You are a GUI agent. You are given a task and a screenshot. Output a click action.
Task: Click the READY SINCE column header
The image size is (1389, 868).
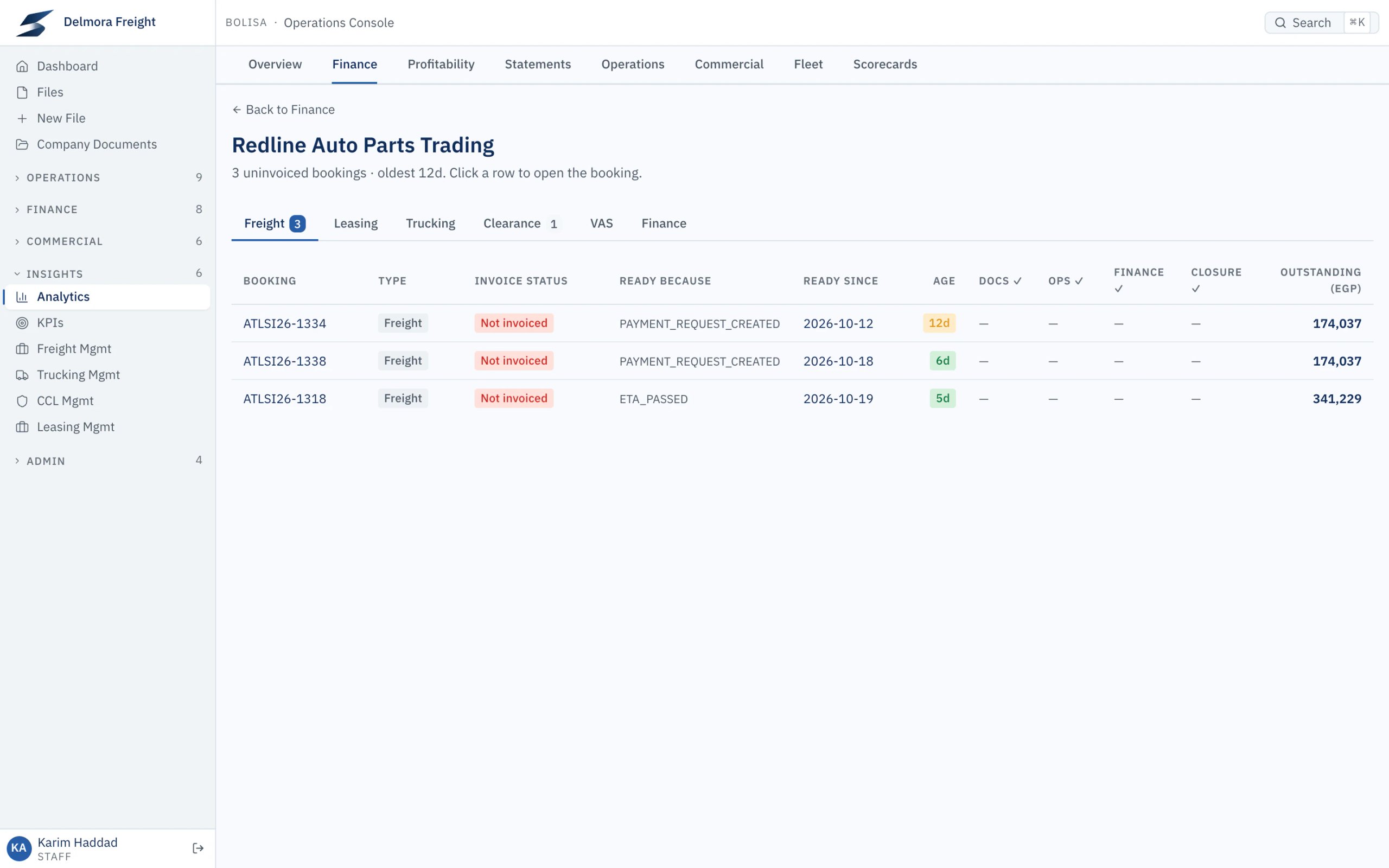(x=840, y=280)
